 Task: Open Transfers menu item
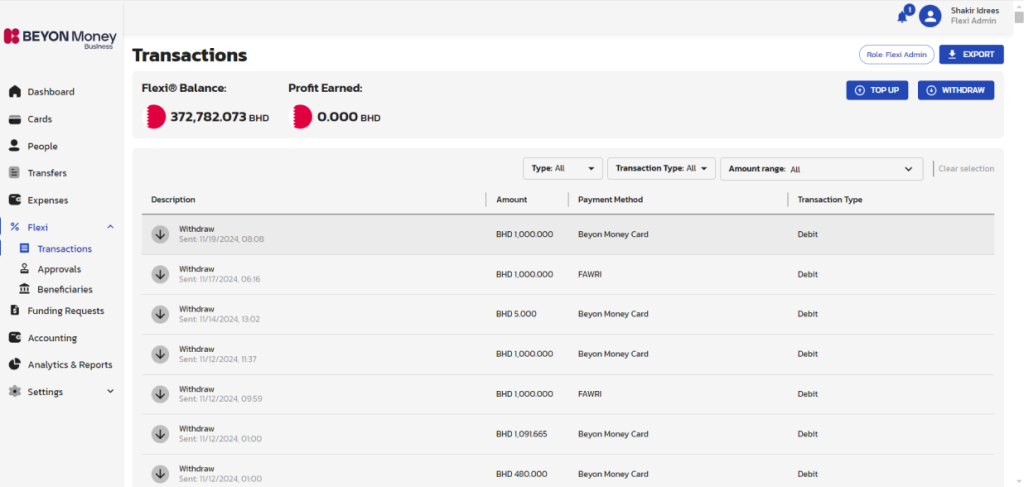pos(47,173)
